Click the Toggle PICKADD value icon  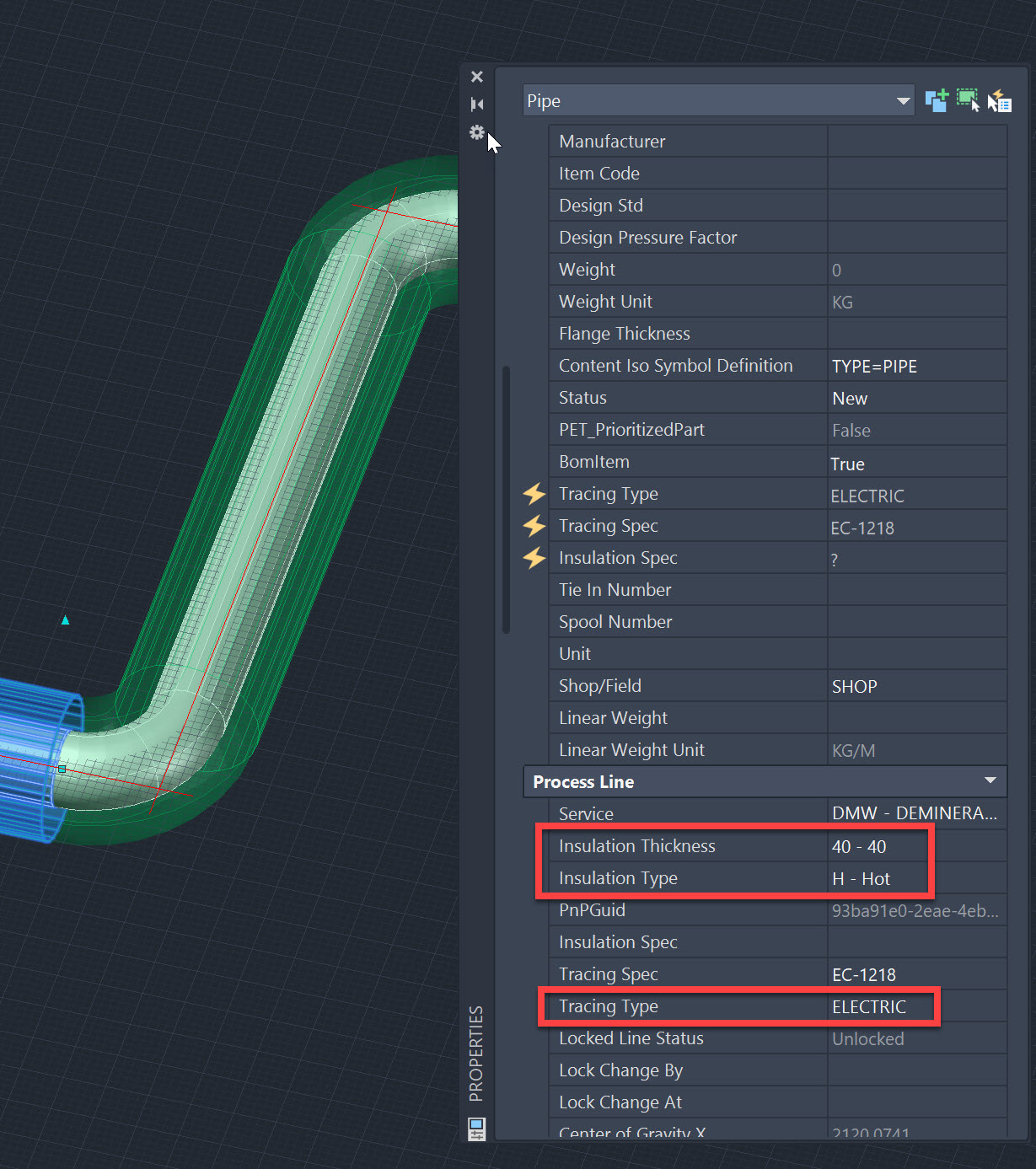(x=936, y=99)
